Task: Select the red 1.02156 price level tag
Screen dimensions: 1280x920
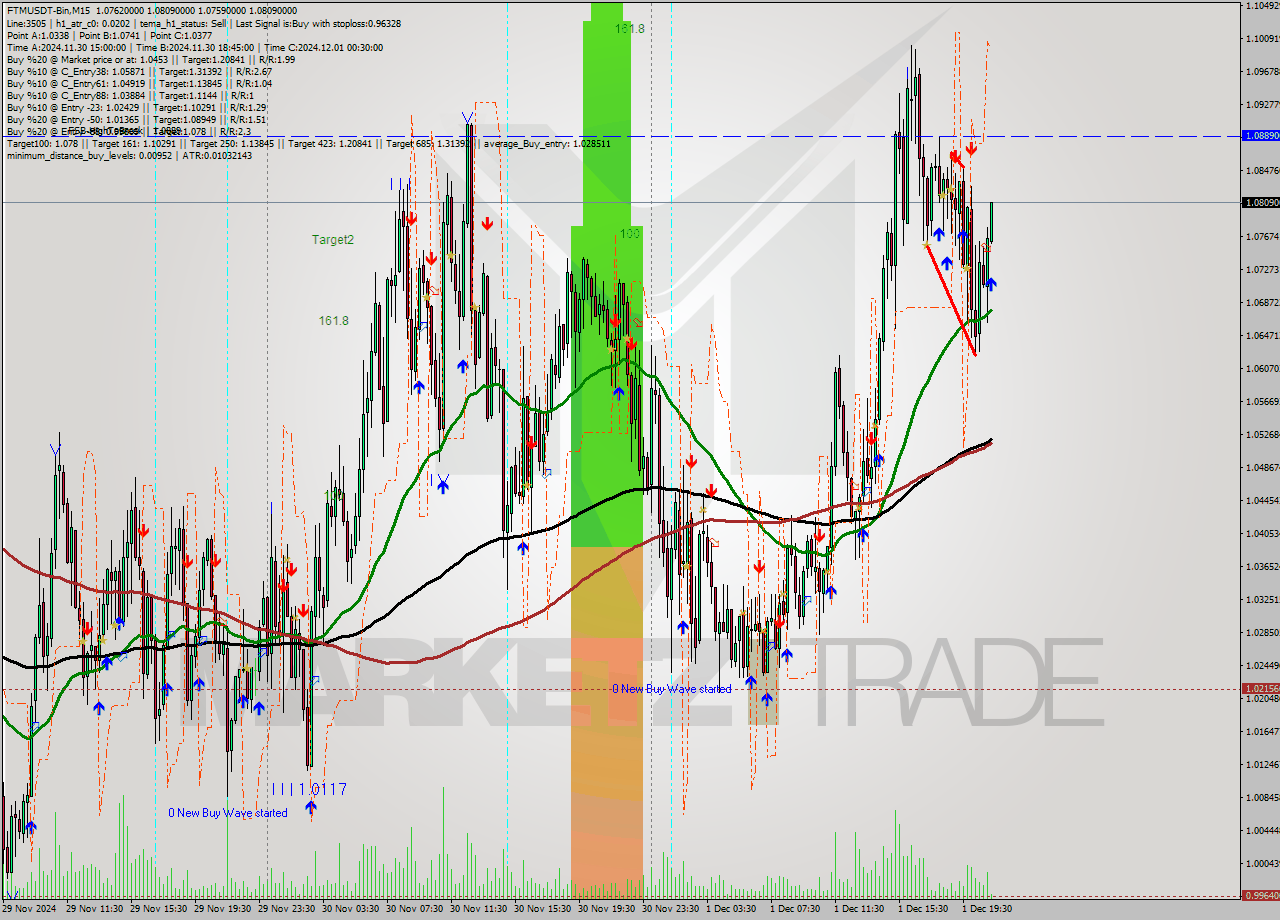Action: coord(1260,688)
